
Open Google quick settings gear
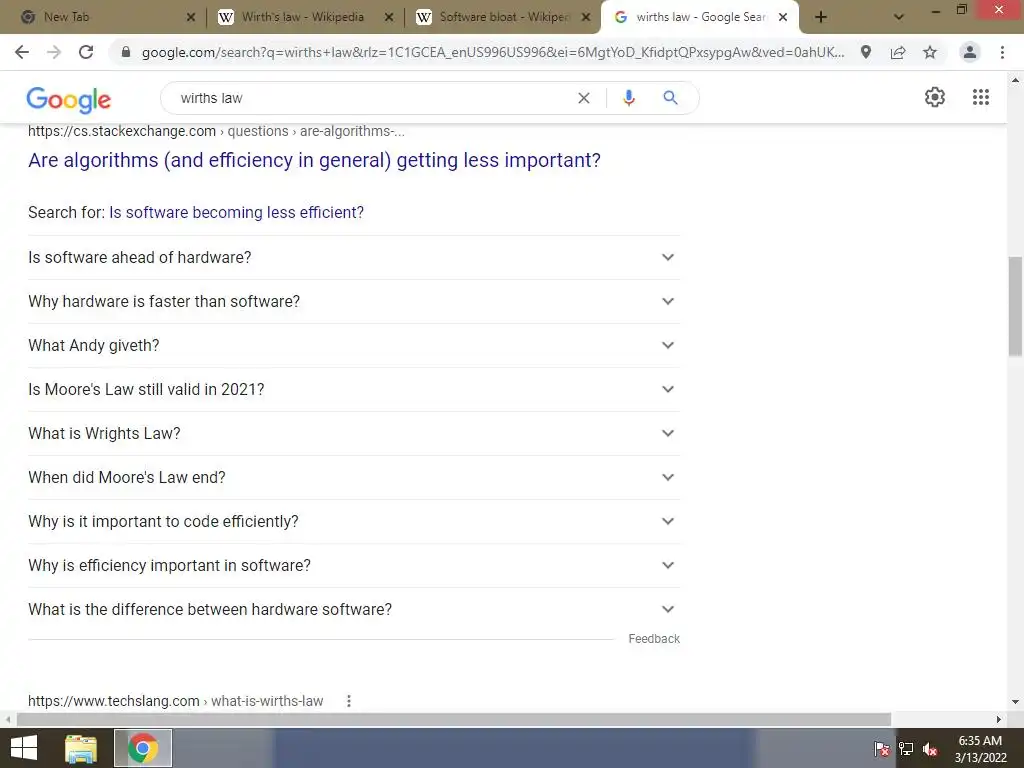pyautogui.click(x=935, y=97)
